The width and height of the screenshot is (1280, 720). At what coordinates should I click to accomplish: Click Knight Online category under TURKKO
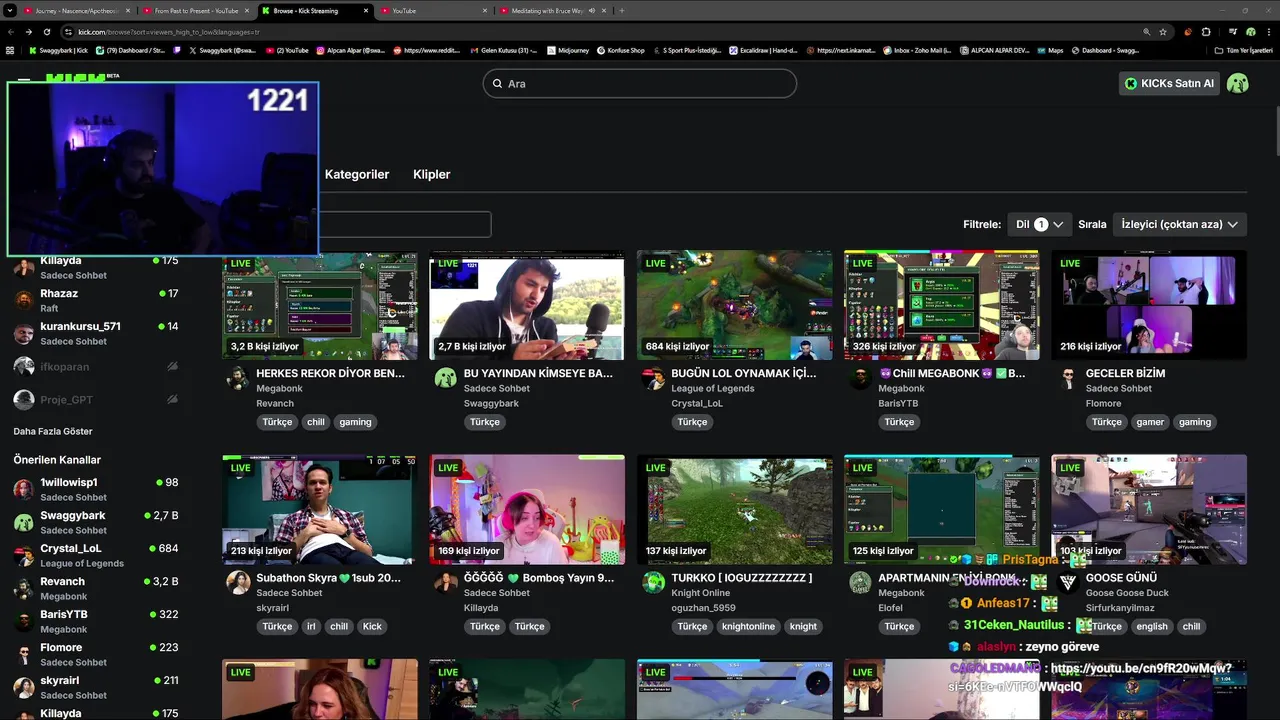click(x=701, y=592)
